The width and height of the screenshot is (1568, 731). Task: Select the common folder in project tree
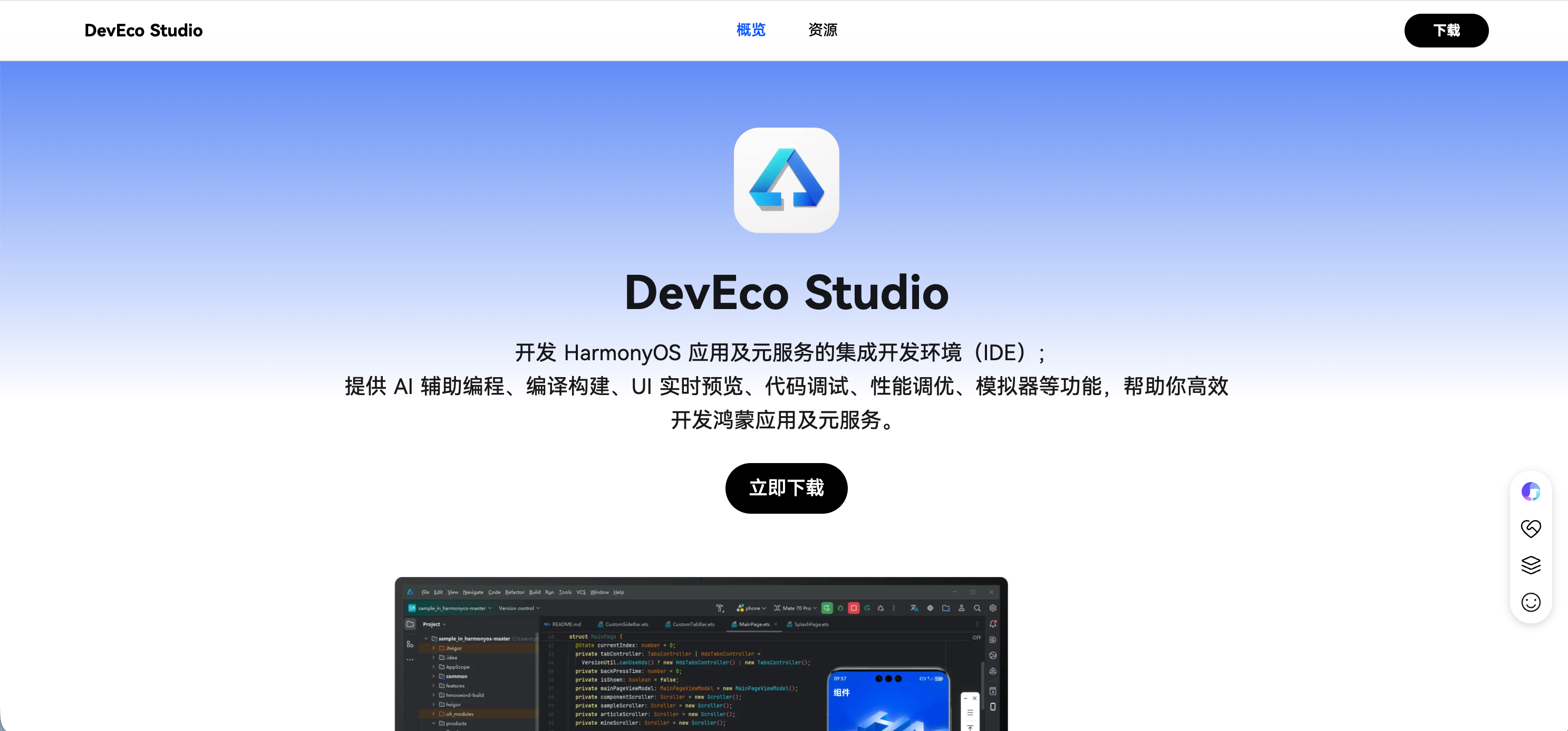pos(453,677)
